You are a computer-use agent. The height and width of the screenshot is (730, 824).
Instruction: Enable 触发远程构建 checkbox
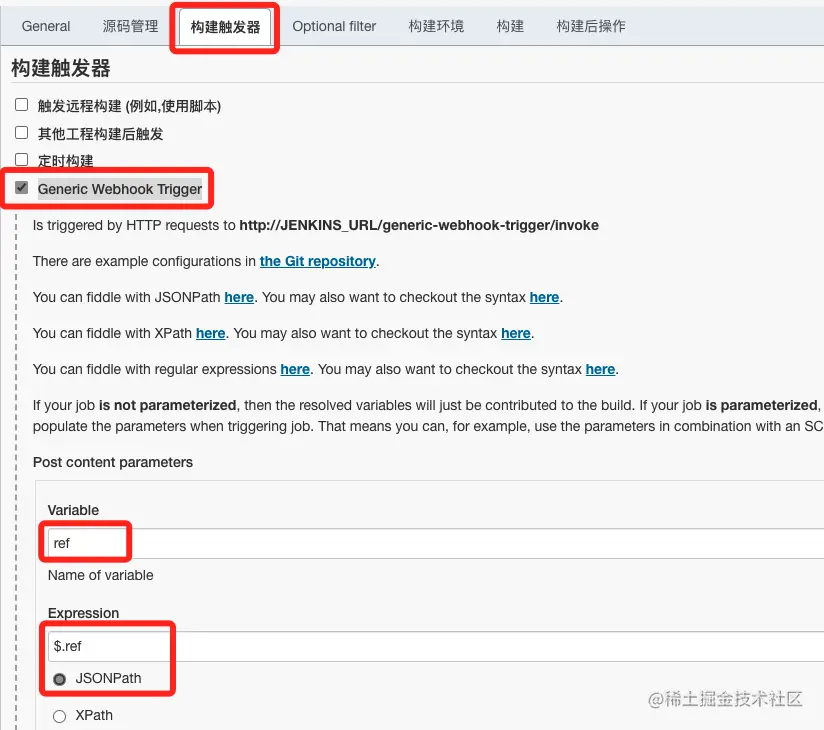pos(22,105)
